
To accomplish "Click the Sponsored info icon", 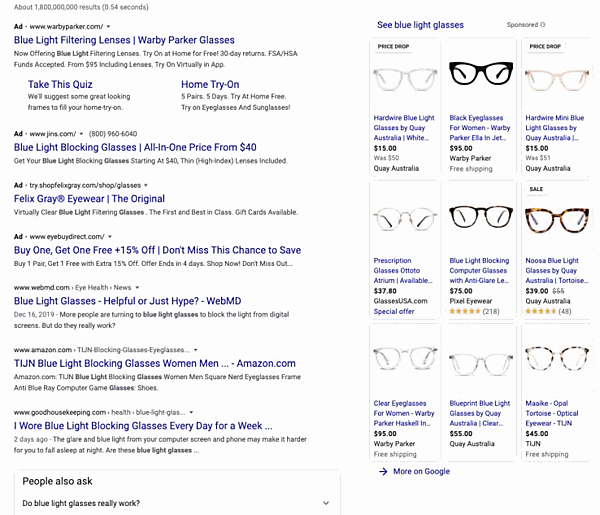I will tap(543, 25).
